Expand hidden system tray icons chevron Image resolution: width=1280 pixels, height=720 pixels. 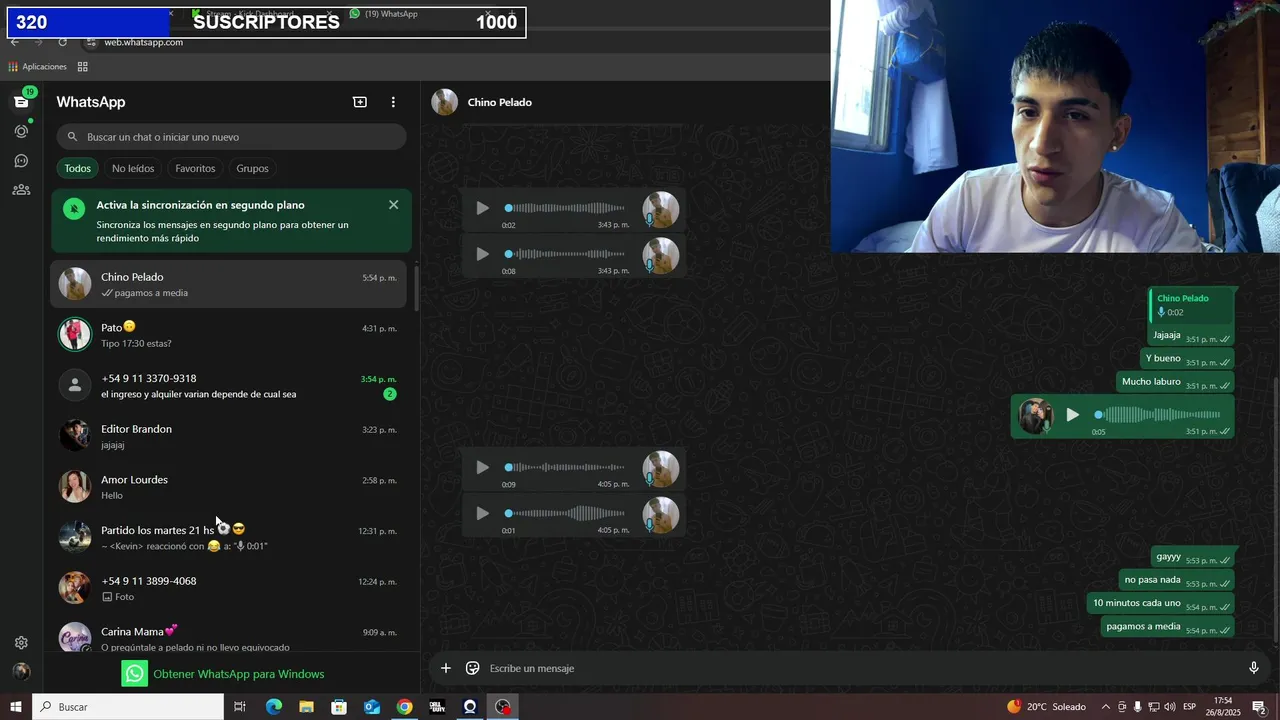1106,707
